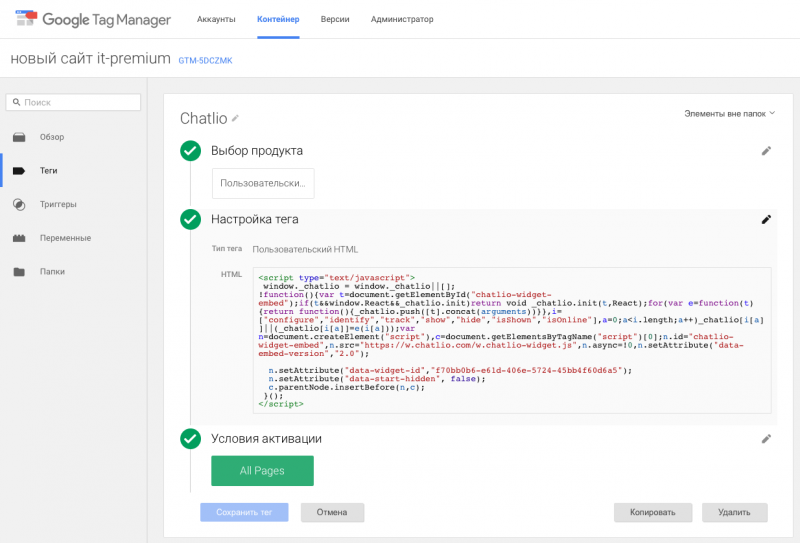Click the Триггеры icon in sidebar
Viewport: 800px width, 543px height.
tap(19, 204)
